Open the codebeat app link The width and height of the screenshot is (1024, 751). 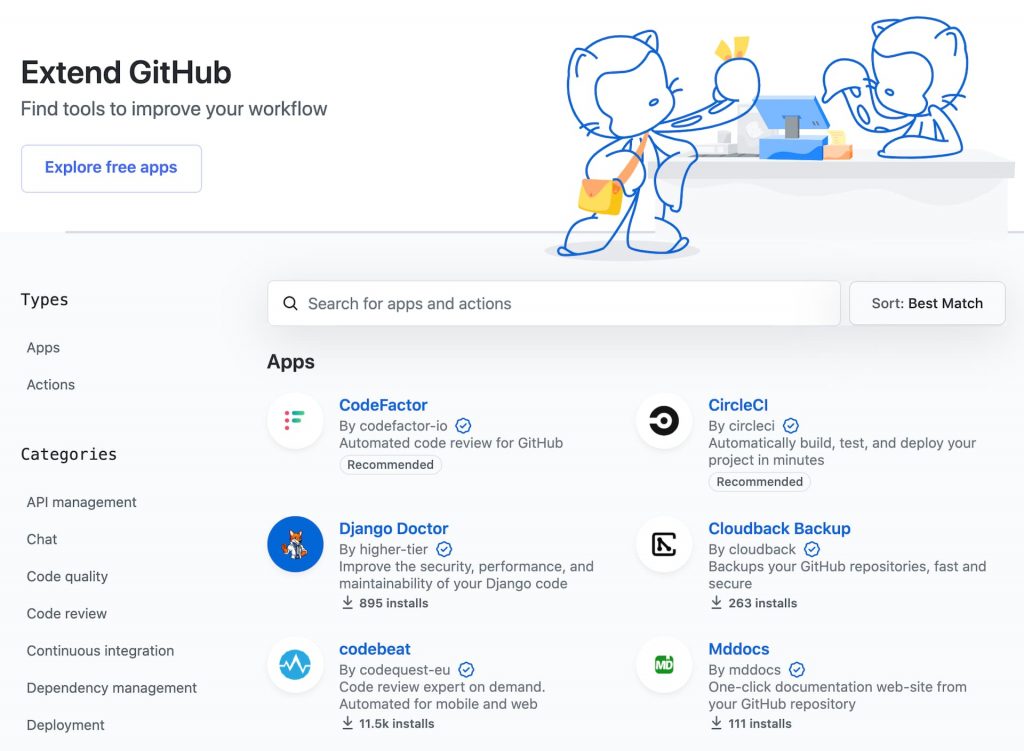pyautogui.click(x=375, y=649)
